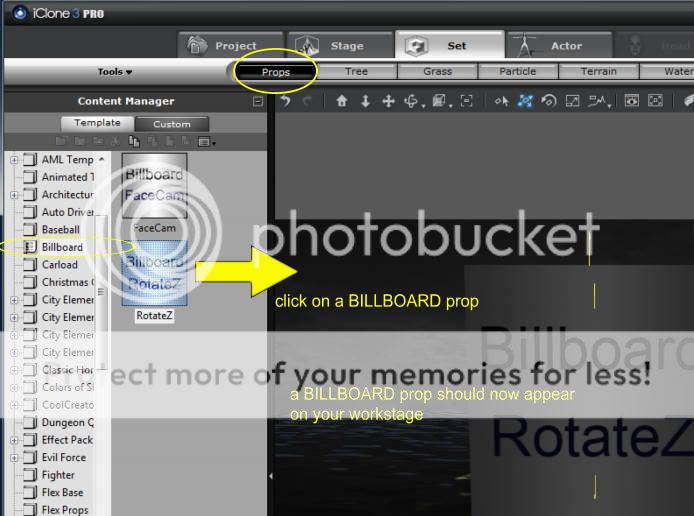
Task: Select the four-way move object tool
Action: click(389, 101)
